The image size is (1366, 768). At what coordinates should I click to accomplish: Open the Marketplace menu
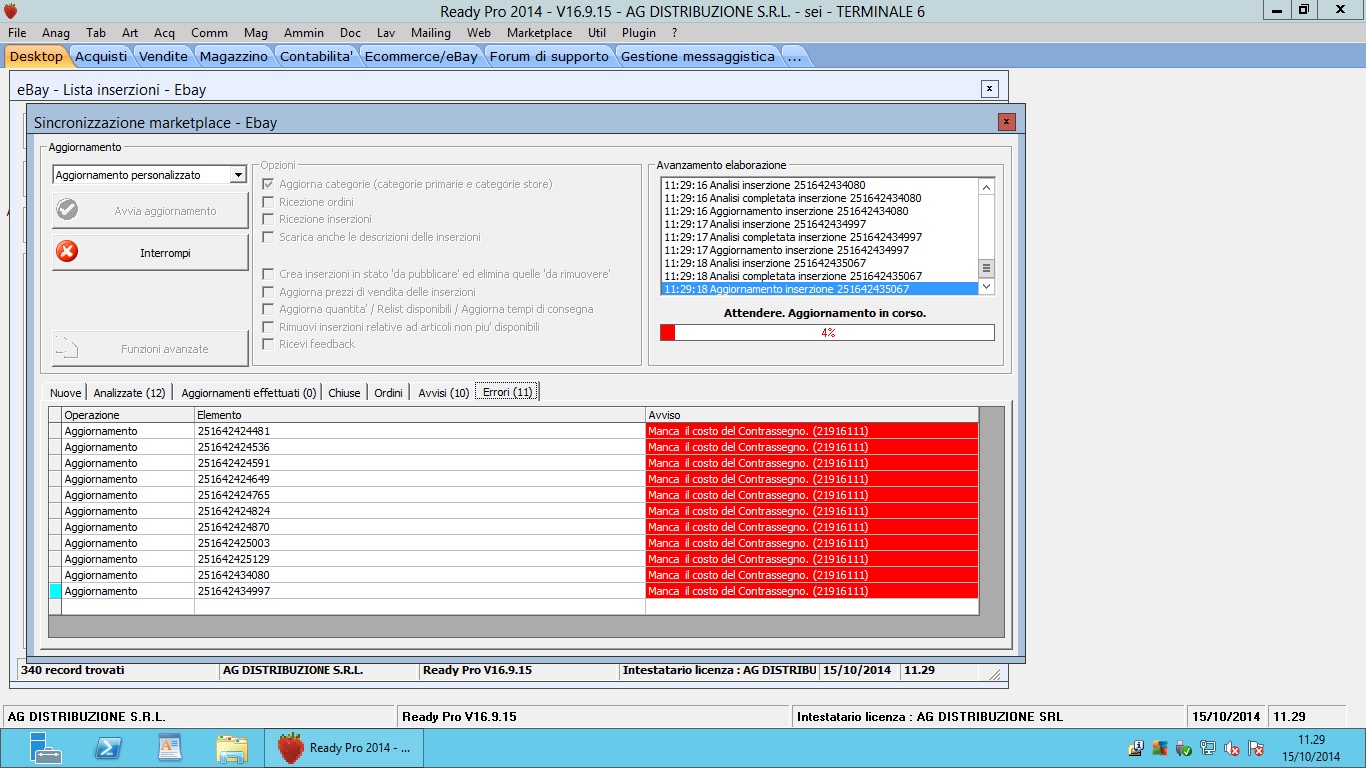(539, 33)
